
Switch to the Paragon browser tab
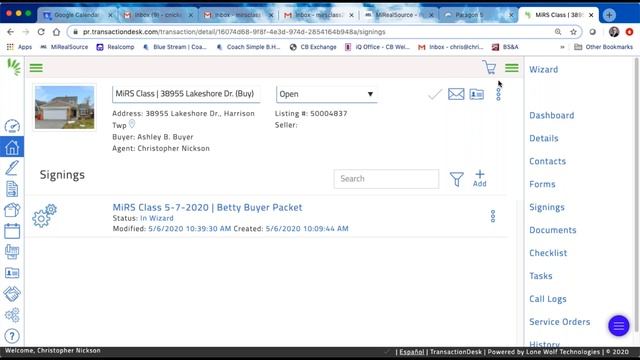478,15
